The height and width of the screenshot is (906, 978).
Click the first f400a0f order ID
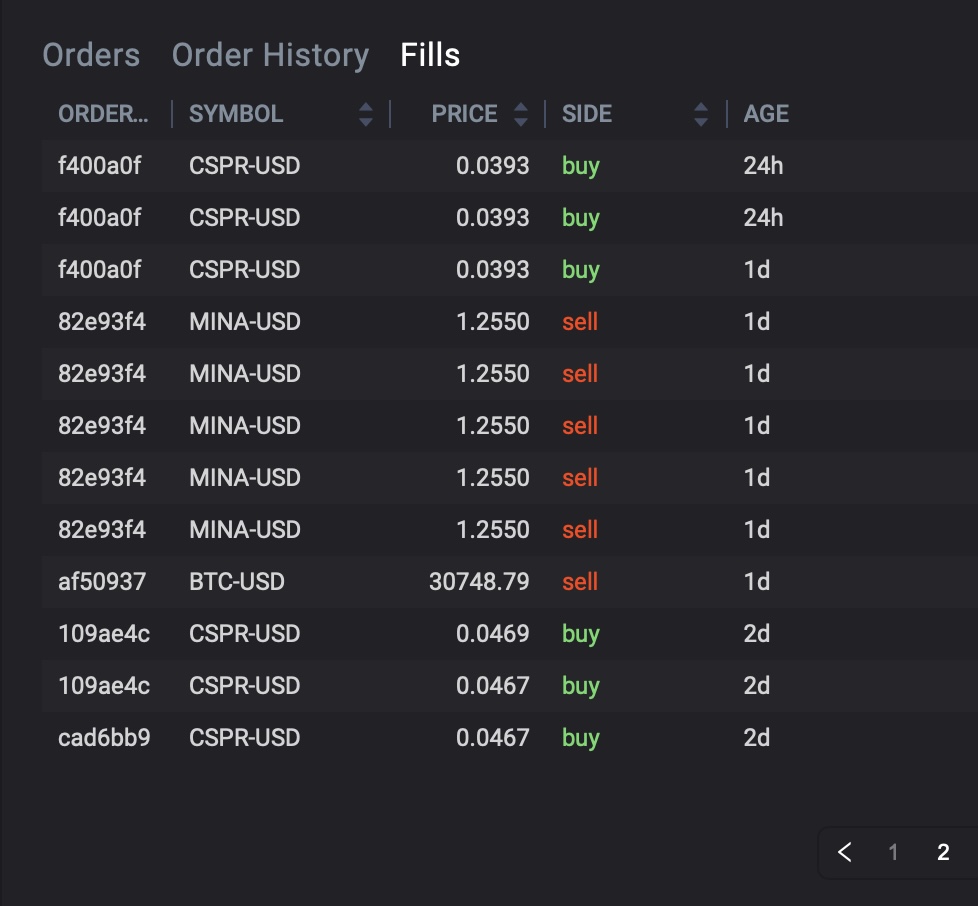click(x=100, y=166)
